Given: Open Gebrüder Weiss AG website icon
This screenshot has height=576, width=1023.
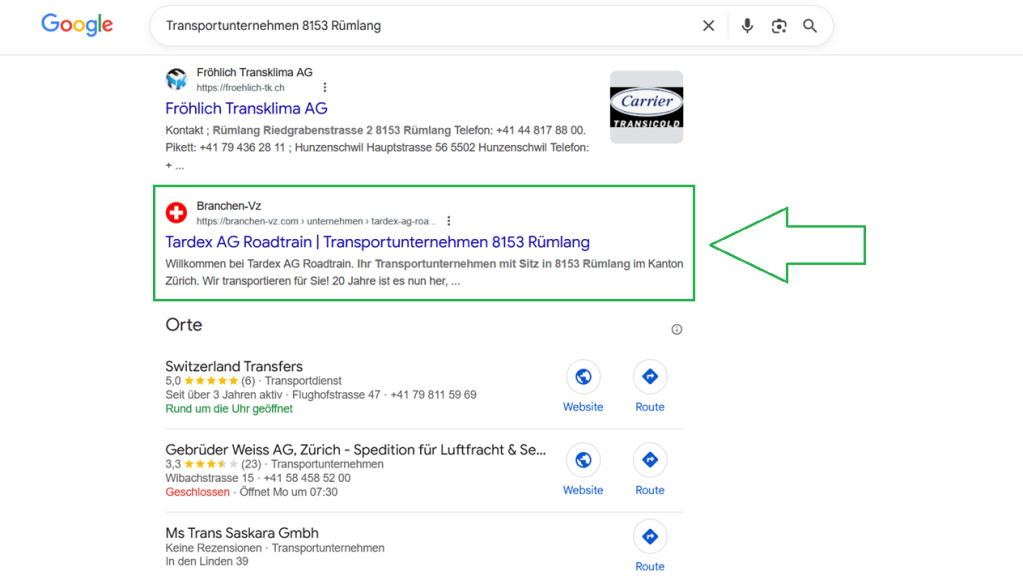Looking at the screenshot, I should pyautogui.click(x=583, y=460).
